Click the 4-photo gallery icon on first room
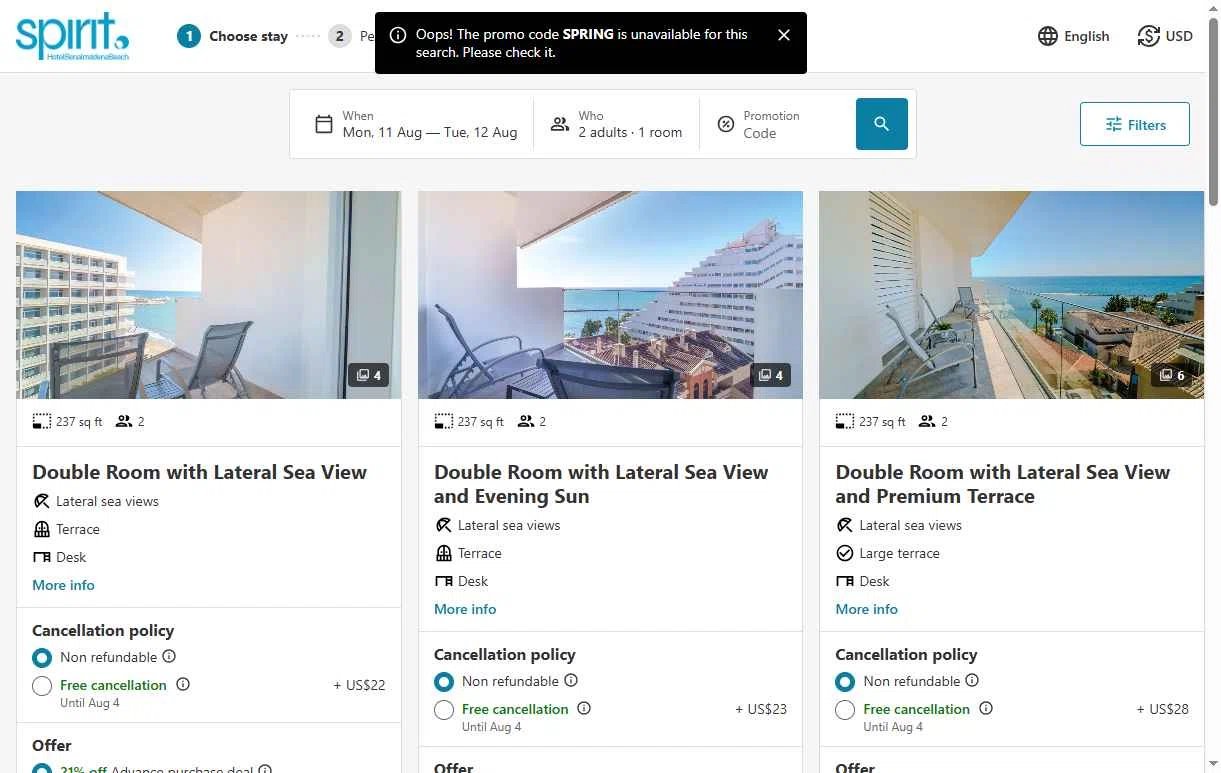This screenshot has width=1221, height=773. (x=369, y=375)
